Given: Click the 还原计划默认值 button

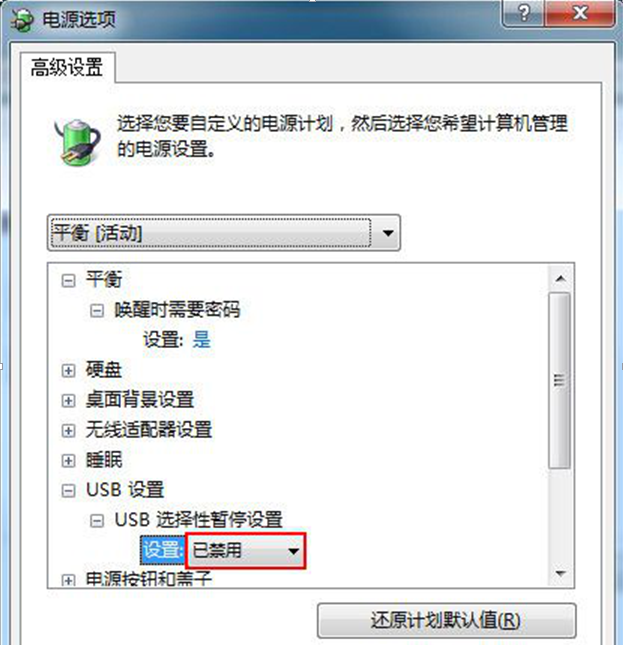Looking at the screenshot, I should 447,620.
